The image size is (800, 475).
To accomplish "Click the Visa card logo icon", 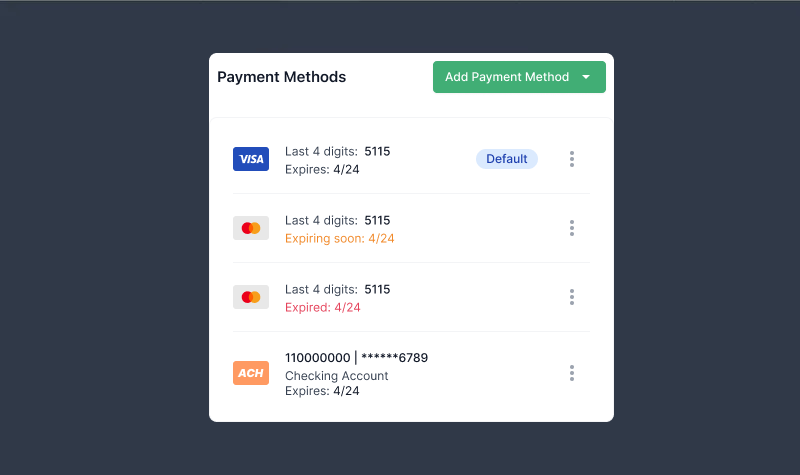I will pyautogui.click(x=251, y=159).
